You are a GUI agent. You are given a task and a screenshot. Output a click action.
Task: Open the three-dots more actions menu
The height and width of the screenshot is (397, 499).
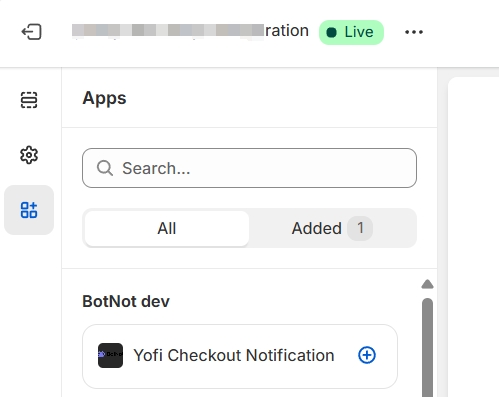click(x=414, y=32)
